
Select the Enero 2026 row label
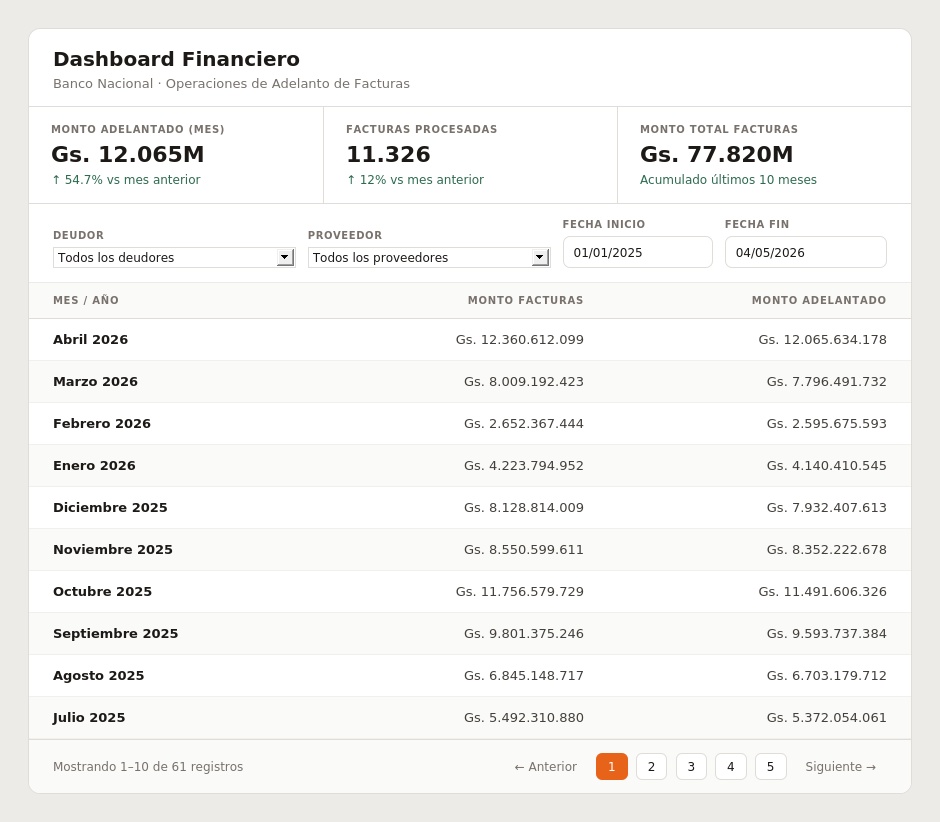[94, 465]
